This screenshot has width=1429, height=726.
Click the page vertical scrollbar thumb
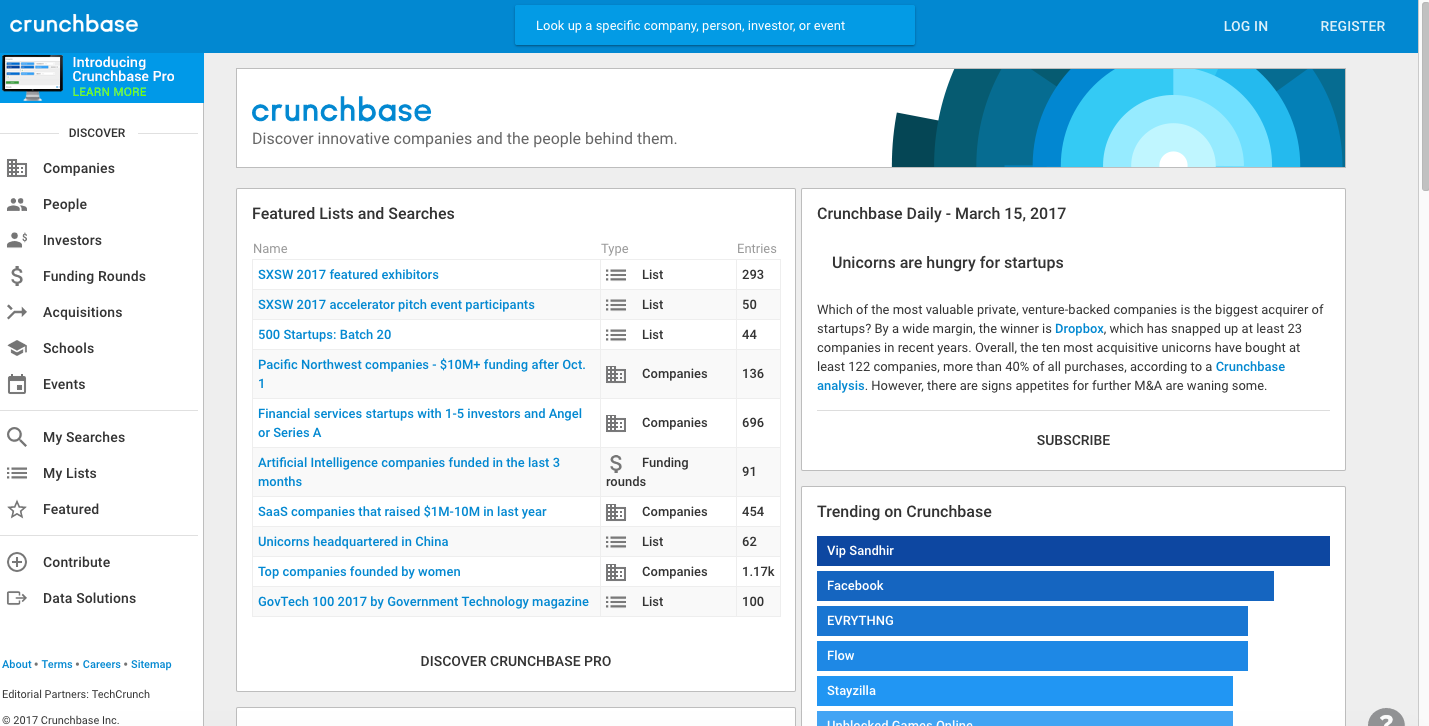[x=1424, y=95]
